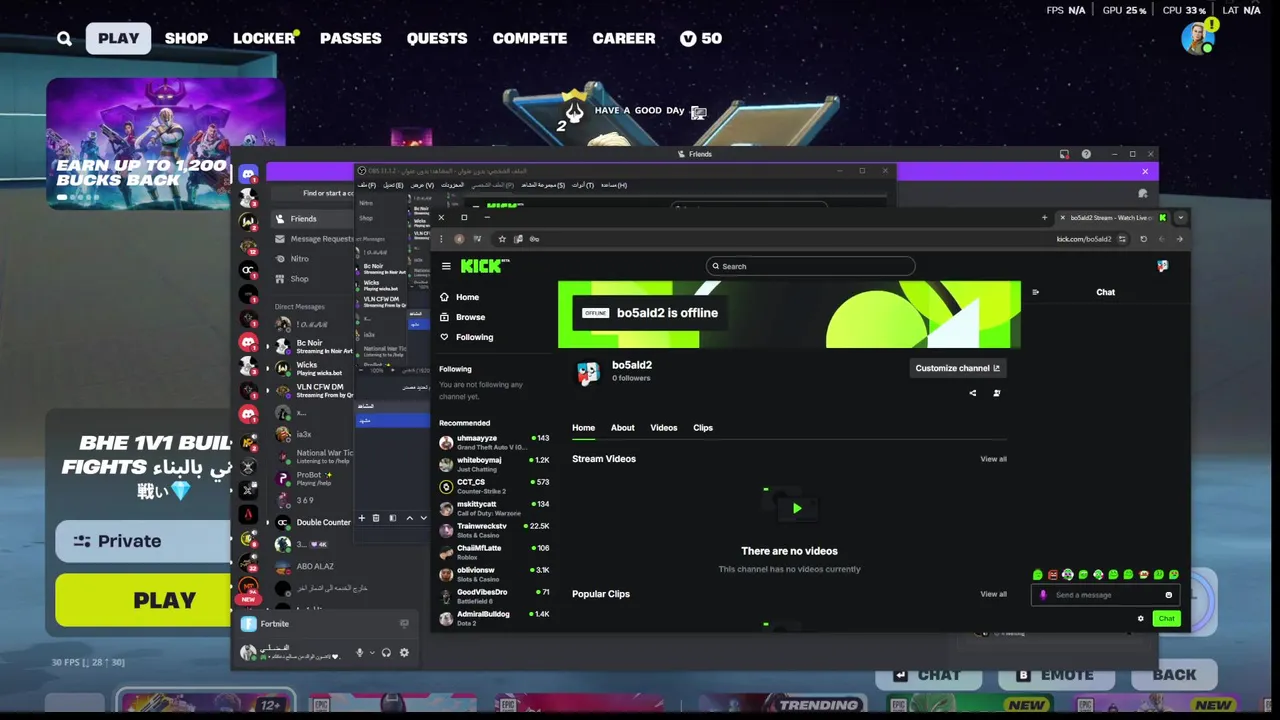This screenshot has height=720, width=1280.
Task: Open Discord user settings gear
Action: coord(404,653)
